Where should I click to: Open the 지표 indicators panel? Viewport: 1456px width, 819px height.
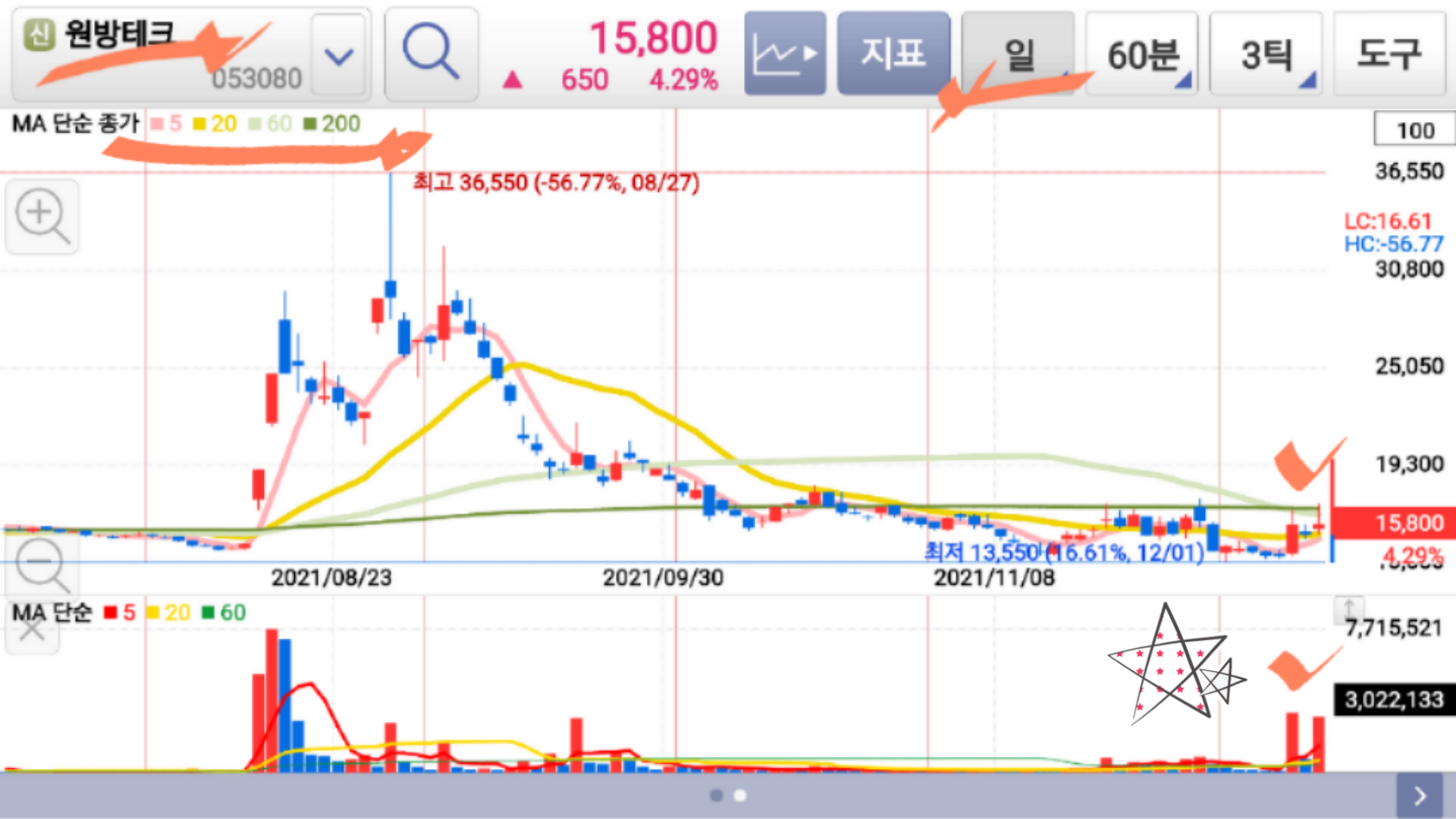[893, 54]
